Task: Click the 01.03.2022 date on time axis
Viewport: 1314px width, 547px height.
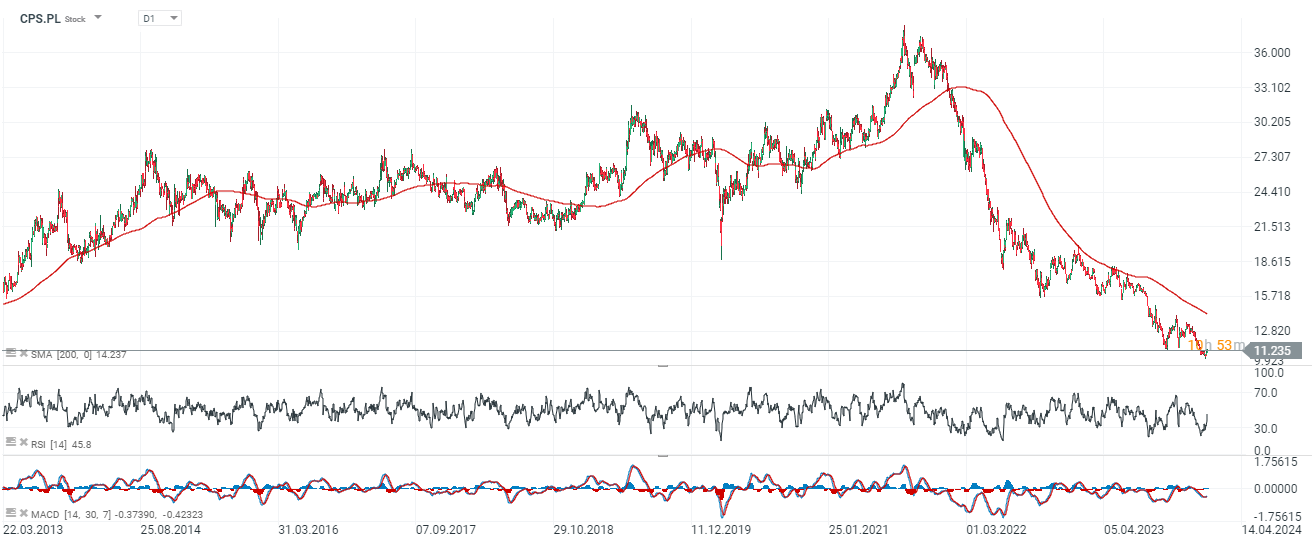Action: [x=996, y=532]
